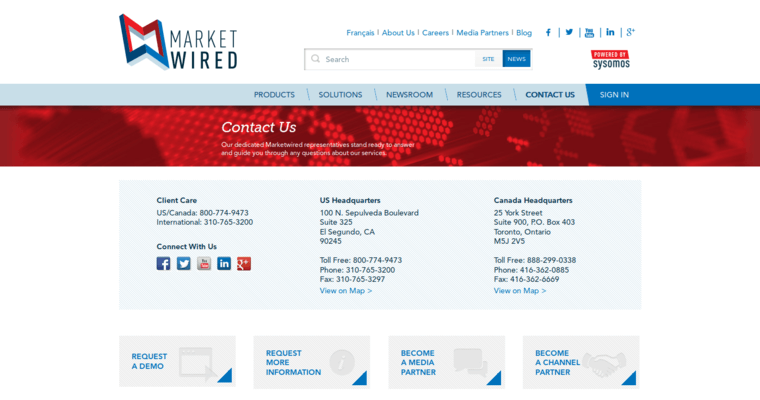The width and height of the screenshot is (760, 400).
Task: Click the Google Plus icon under Connect With Us
Action: point(244,263)
